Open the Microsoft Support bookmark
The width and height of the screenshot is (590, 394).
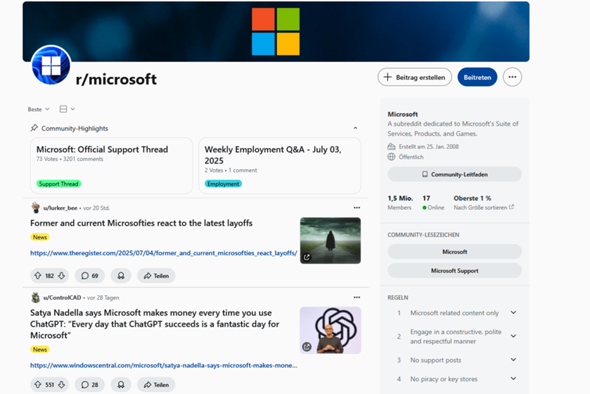point(455,271)
